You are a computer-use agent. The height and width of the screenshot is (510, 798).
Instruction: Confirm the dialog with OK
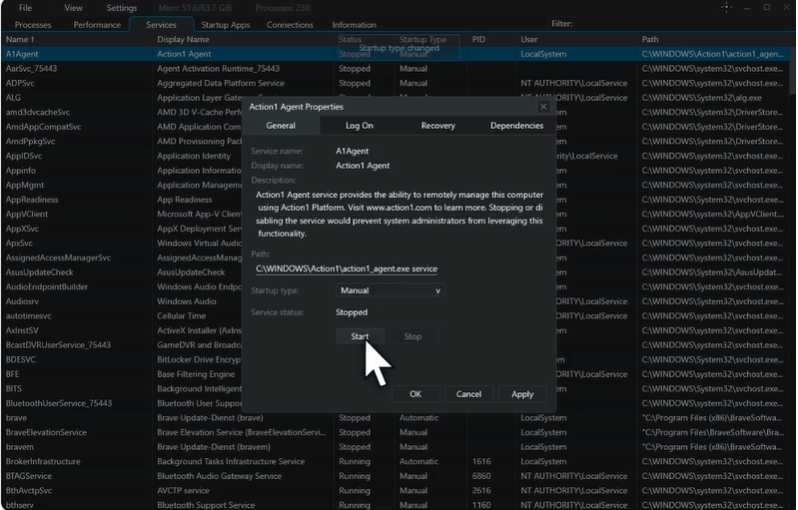click(x=415, y=394)
